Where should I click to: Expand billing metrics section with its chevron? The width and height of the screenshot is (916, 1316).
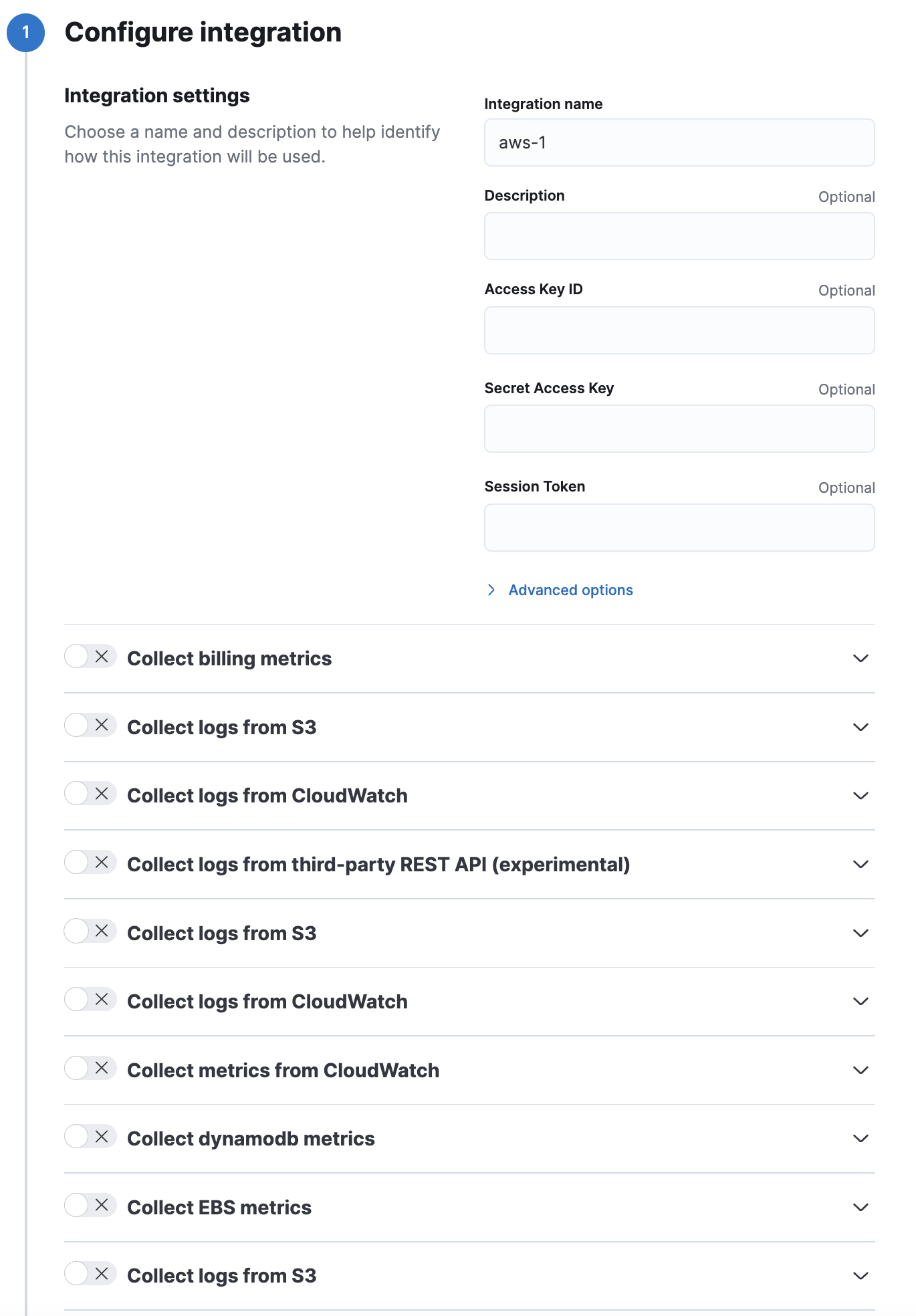tap(861, 659)
